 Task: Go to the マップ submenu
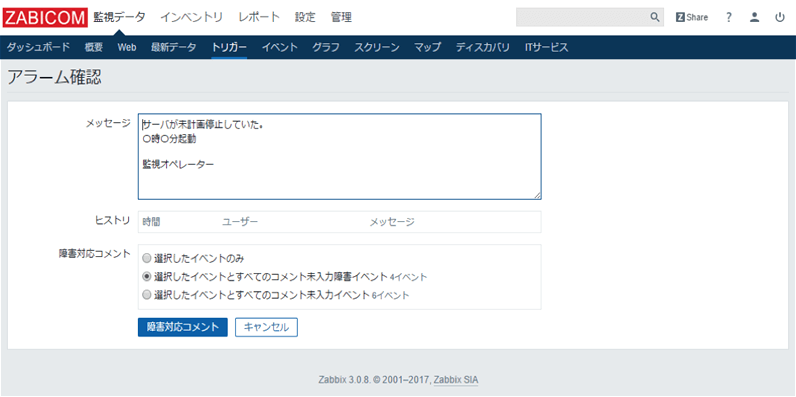pyautogui.click(x=427, y=48)
